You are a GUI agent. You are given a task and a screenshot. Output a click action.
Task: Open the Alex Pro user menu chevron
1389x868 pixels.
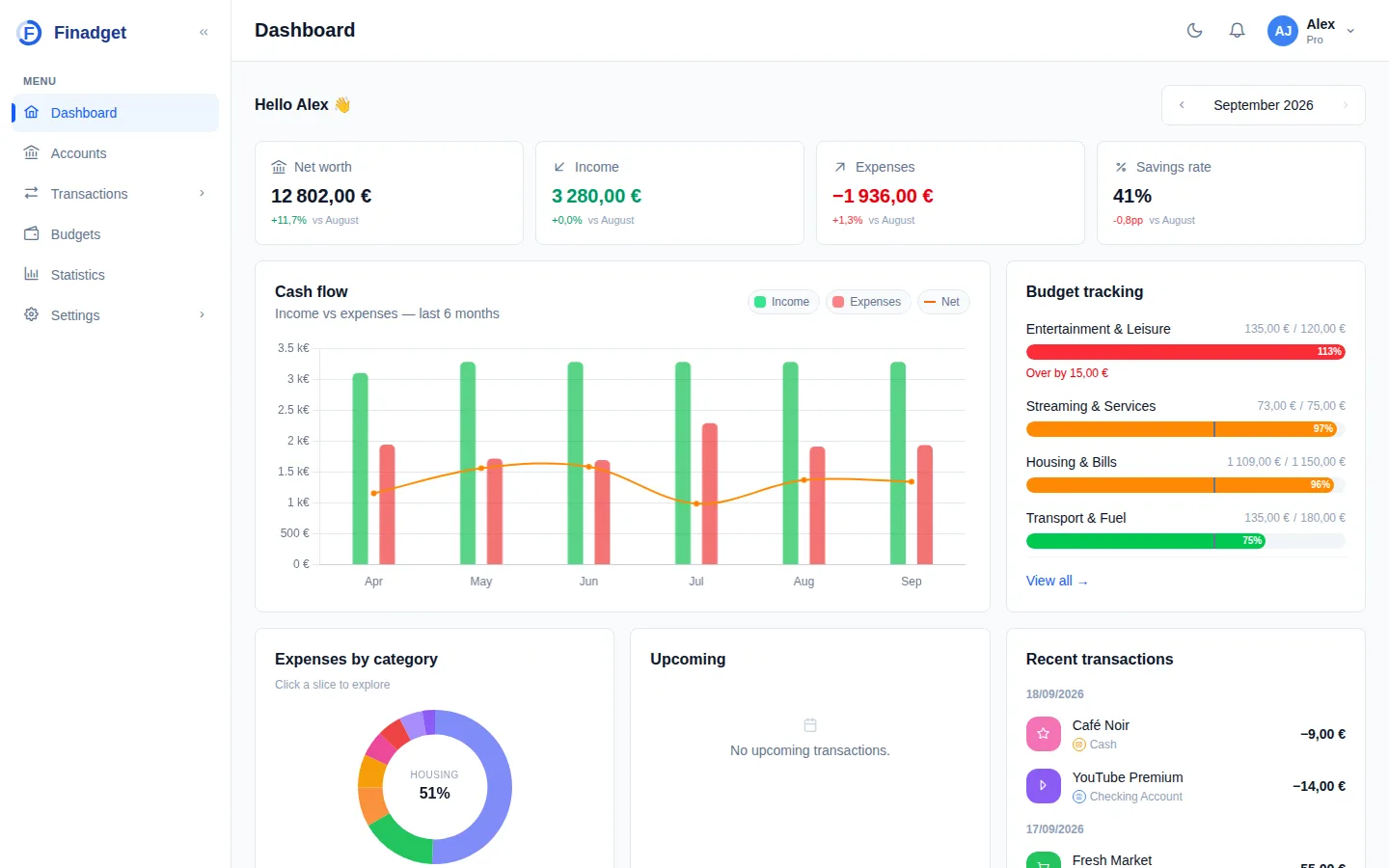point(1350,31)
